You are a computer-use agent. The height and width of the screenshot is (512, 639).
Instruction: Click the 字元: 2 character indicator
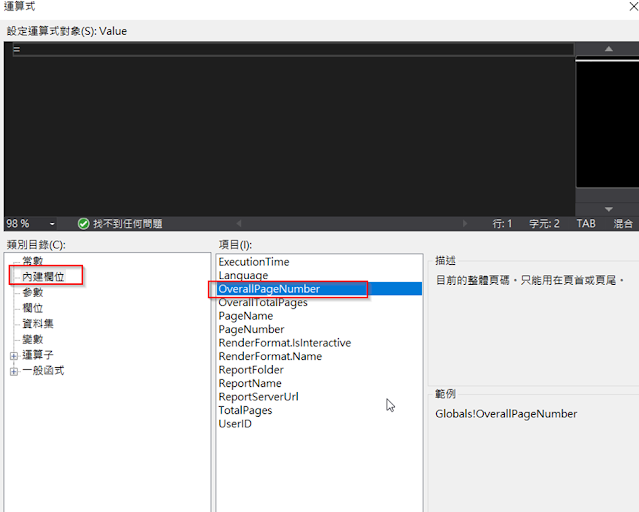544,223
